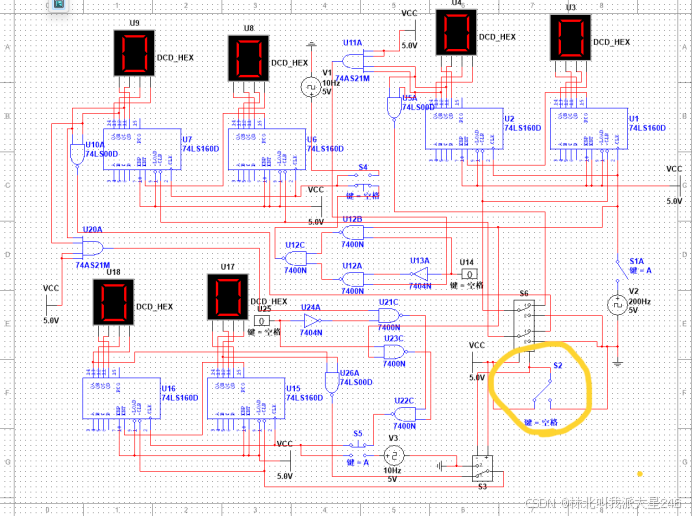Viewport: 692px width, 517px height.
Task: Toggle the S1A switch
Action: (x=623, y=270)
